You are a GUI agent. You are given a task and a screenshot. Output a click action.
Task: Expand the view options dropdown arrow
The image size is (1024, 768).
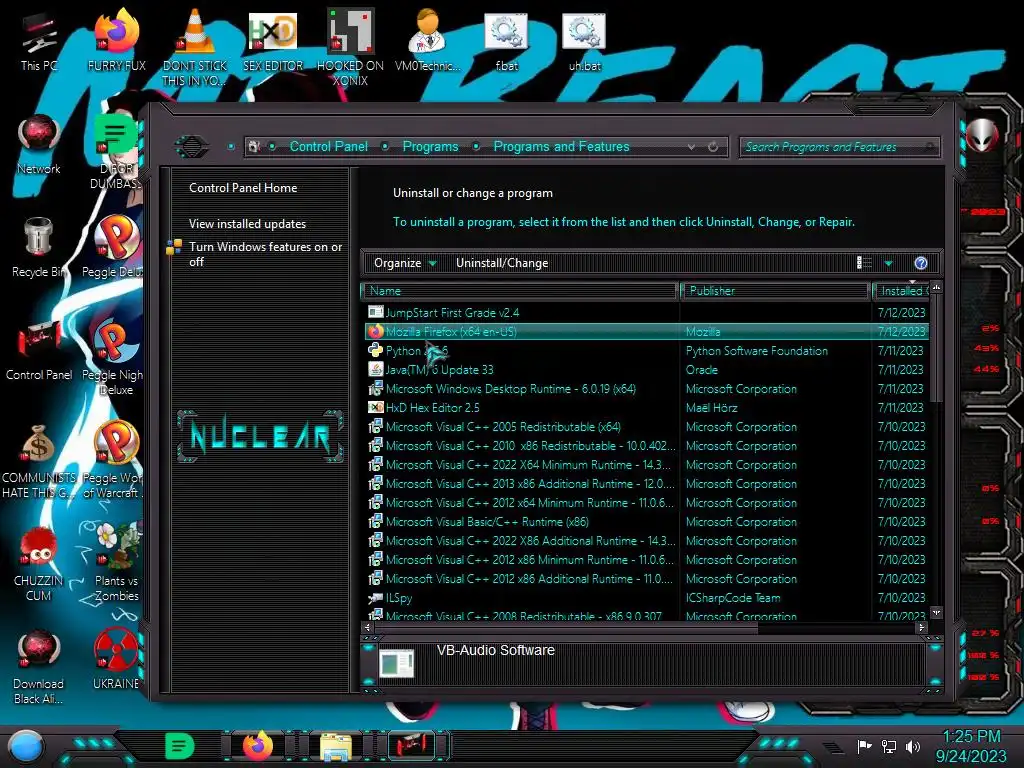(x=888, y=263)
